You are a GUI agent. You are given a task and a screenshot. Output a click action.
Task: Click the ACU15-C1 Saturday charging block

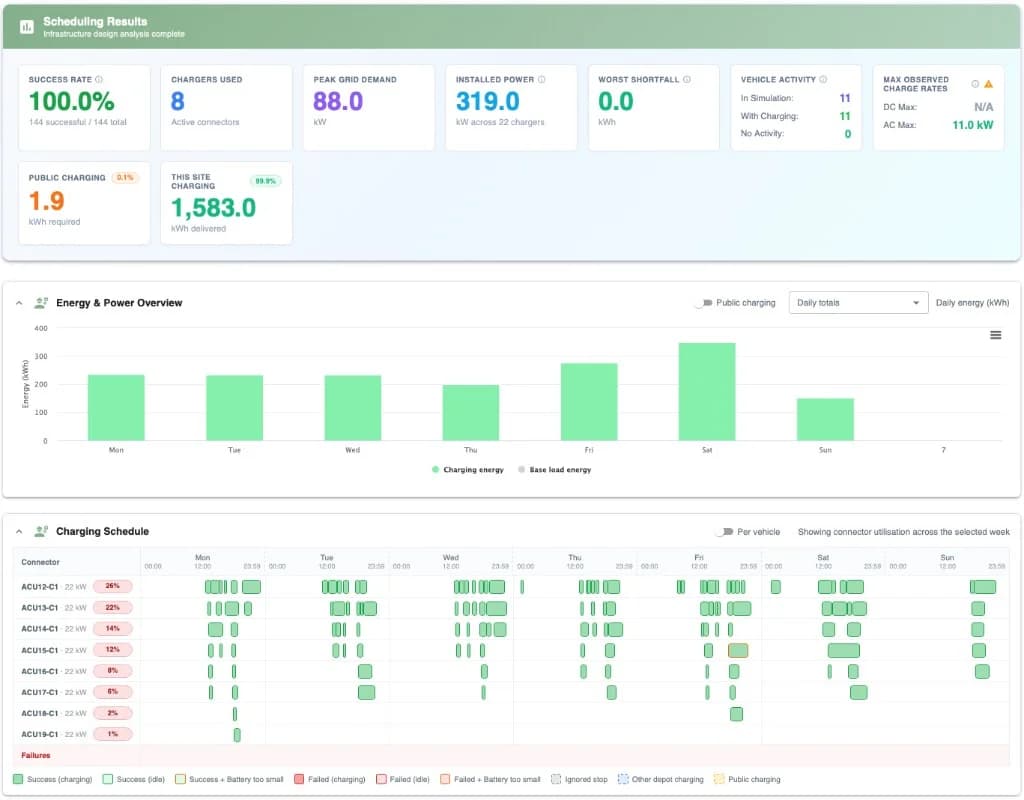(843, 650)
